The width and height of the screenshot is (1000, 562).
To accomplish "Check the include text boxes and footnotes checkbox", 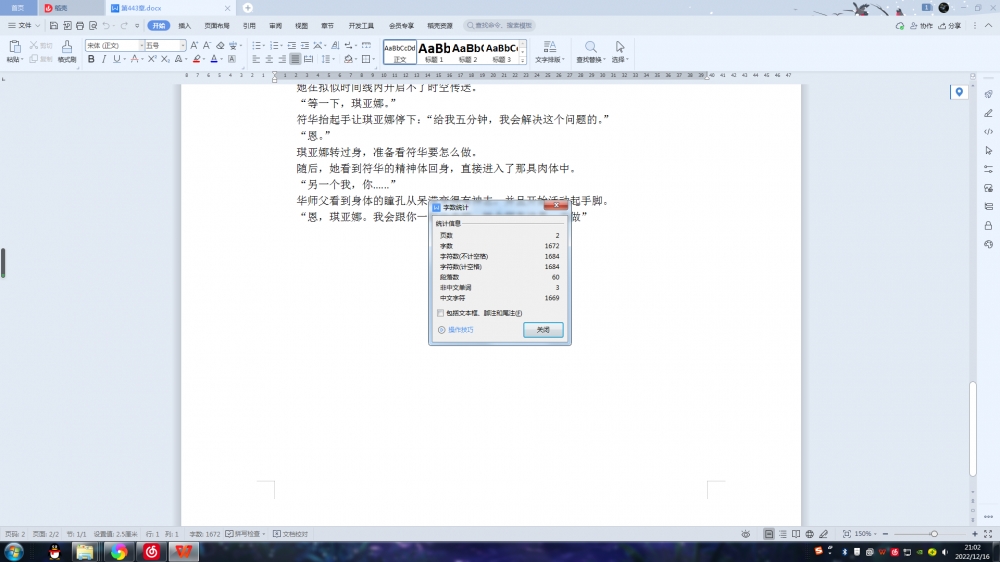I will pos(441,313).
